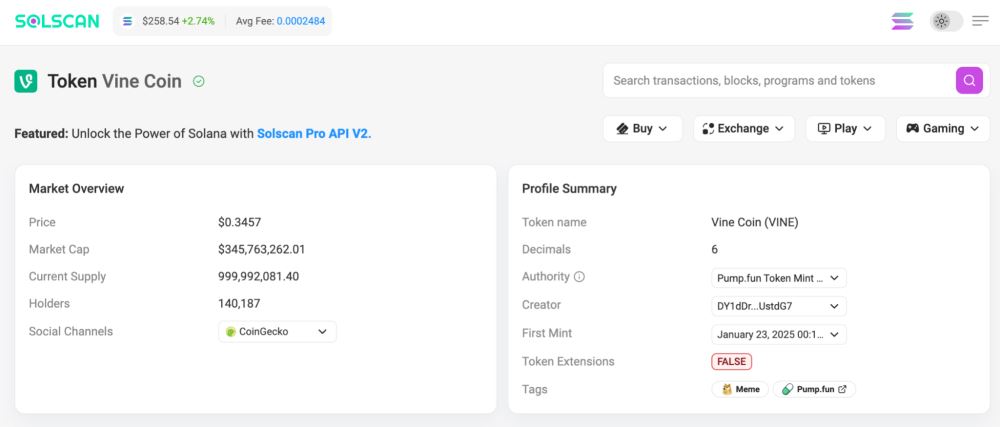The image size is (1000, 427).
Task: Expand the Pump.fun Token Mint authority dropdown
Action: pos(779,278)
